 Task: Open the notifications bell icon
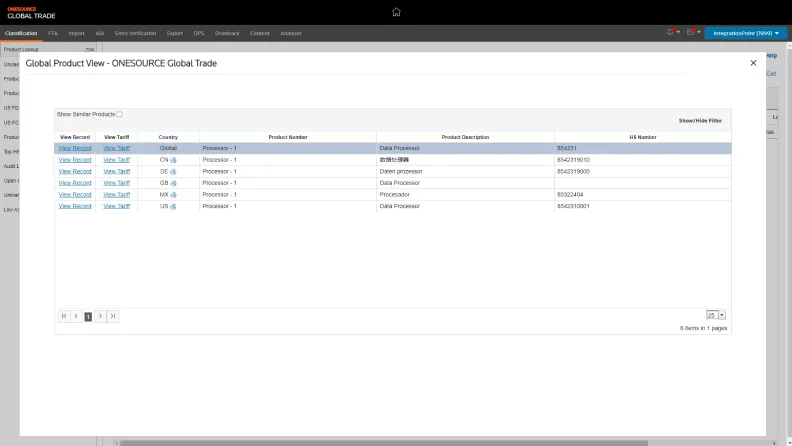click(x=670, y=32)
